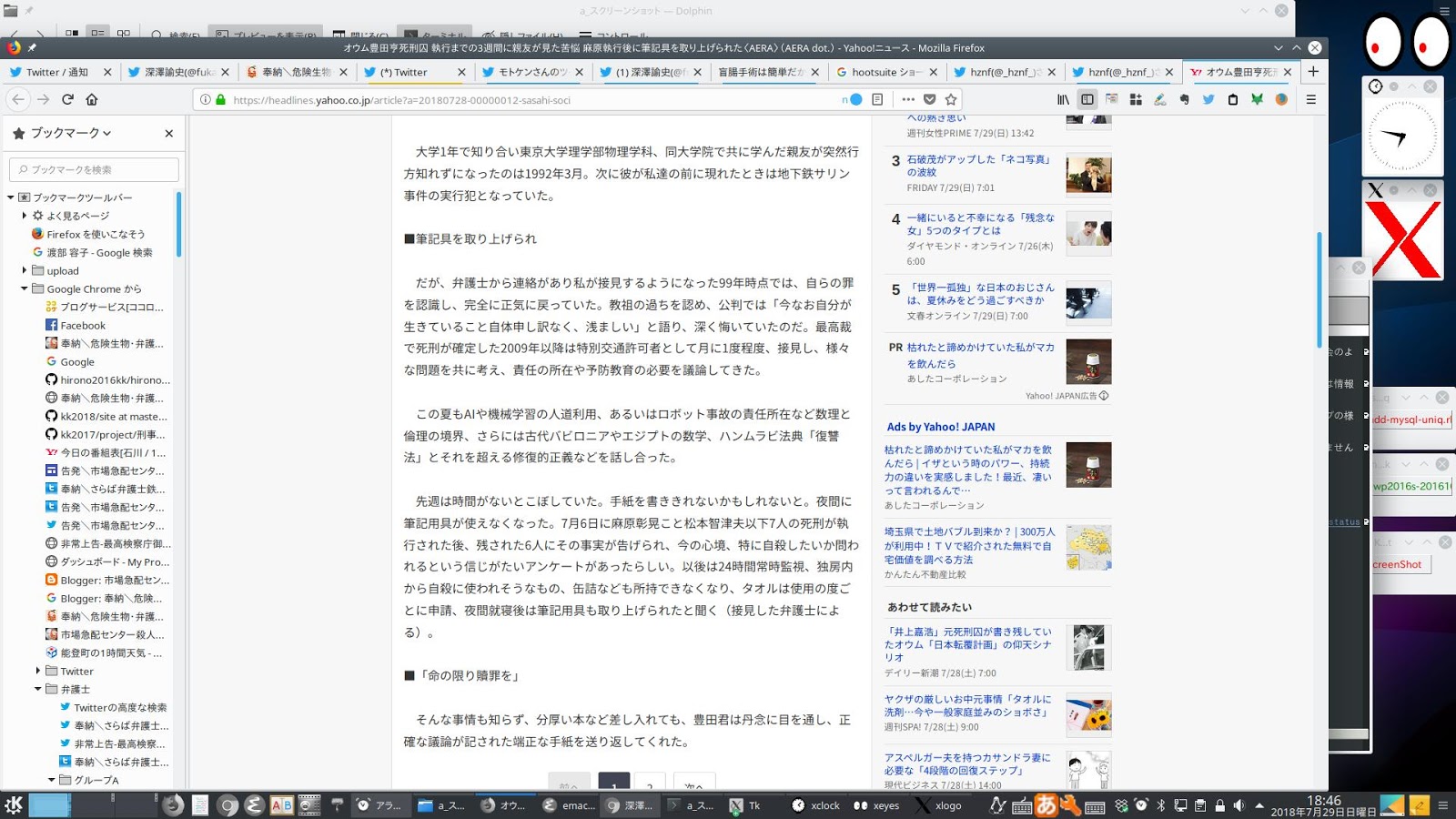Click the アスペルガー夫 article thumbnail
1456x819 pixels.
click(x=1088, y=771)
